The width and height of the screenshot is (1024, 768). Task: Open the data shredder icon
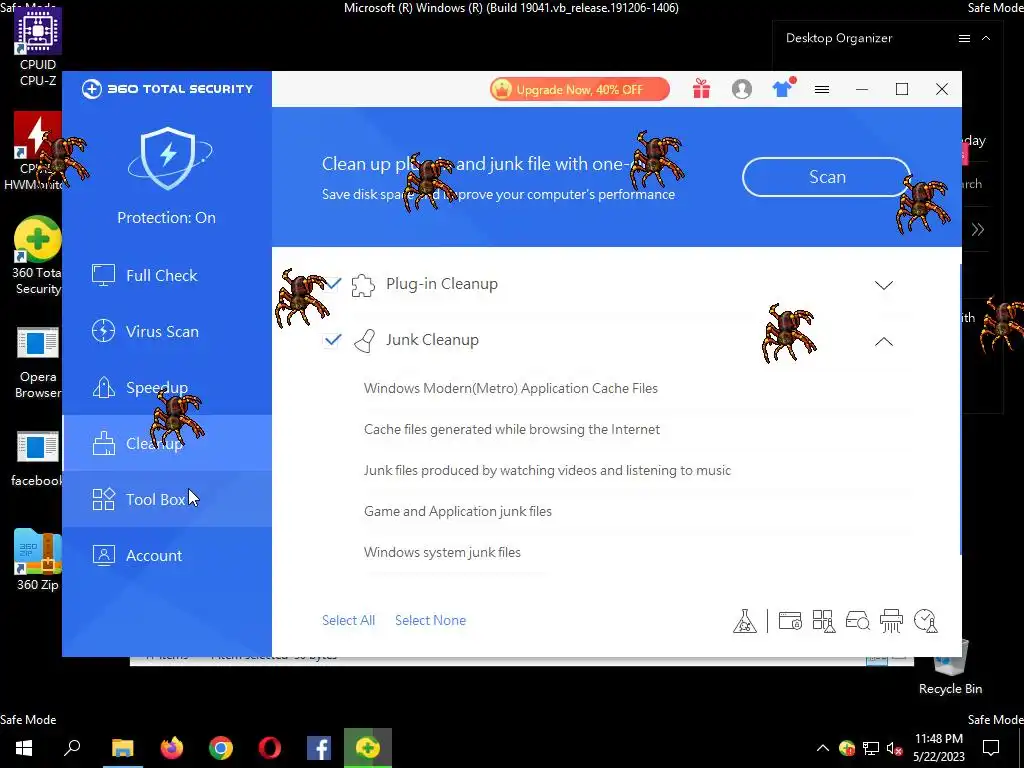(891, 620)
